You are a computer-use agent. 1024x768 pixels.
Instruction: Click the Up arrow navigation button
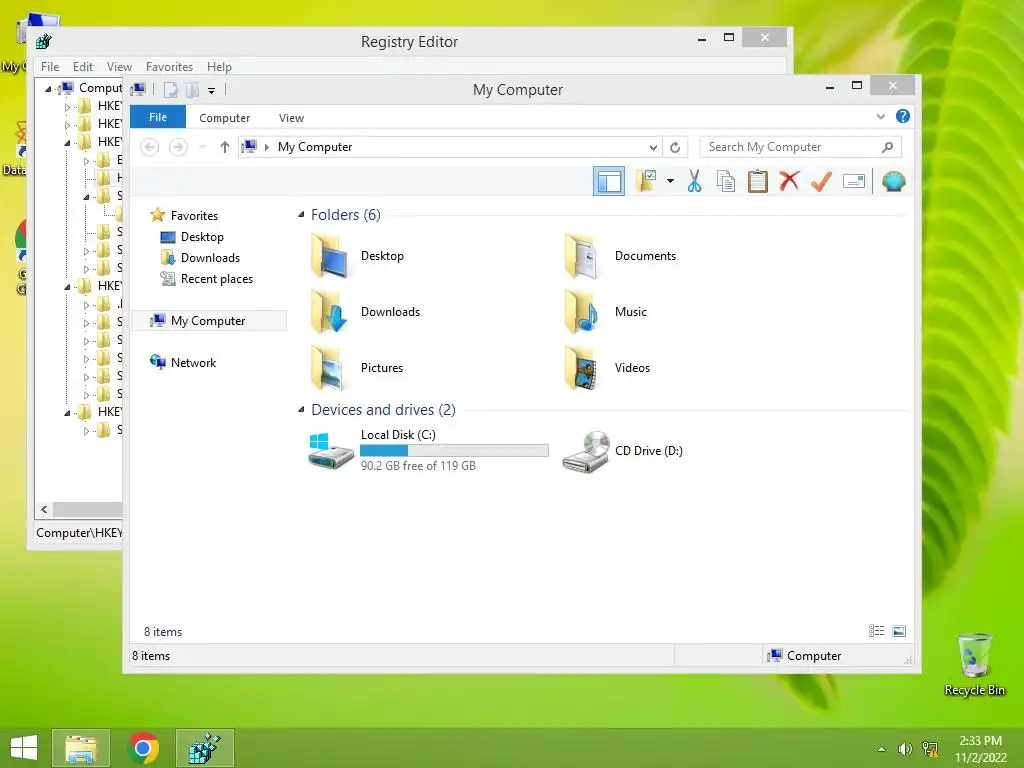(225, 147)
